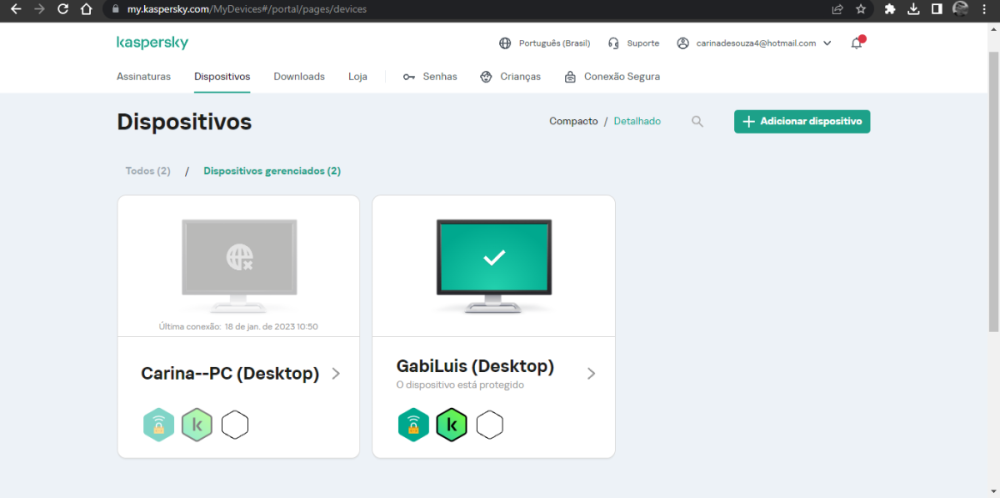Click the browser profile avatar
This screenshot has width=1000, height=498.
(x=960, y=9)
